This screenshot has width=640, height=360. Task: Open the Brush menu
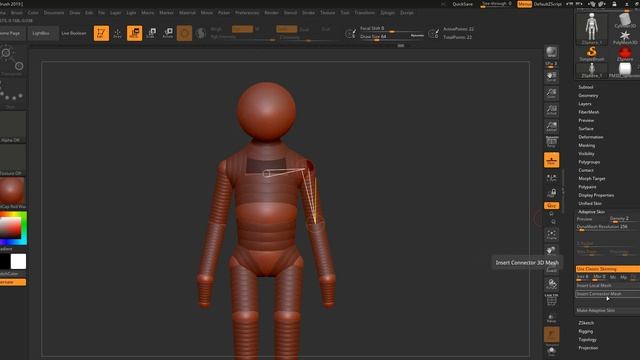pyautogui.click(x=17, y=13)
